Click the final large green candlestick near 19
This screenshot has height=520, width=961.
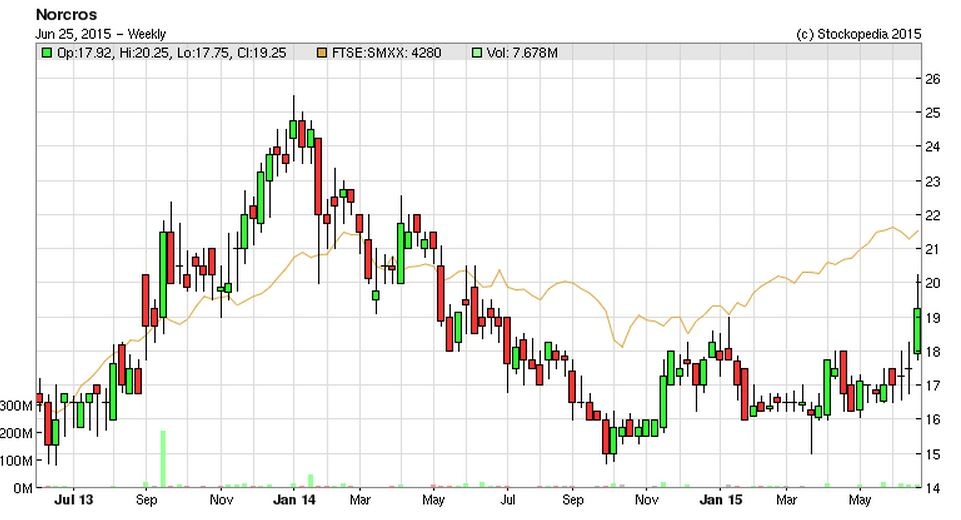917,331
